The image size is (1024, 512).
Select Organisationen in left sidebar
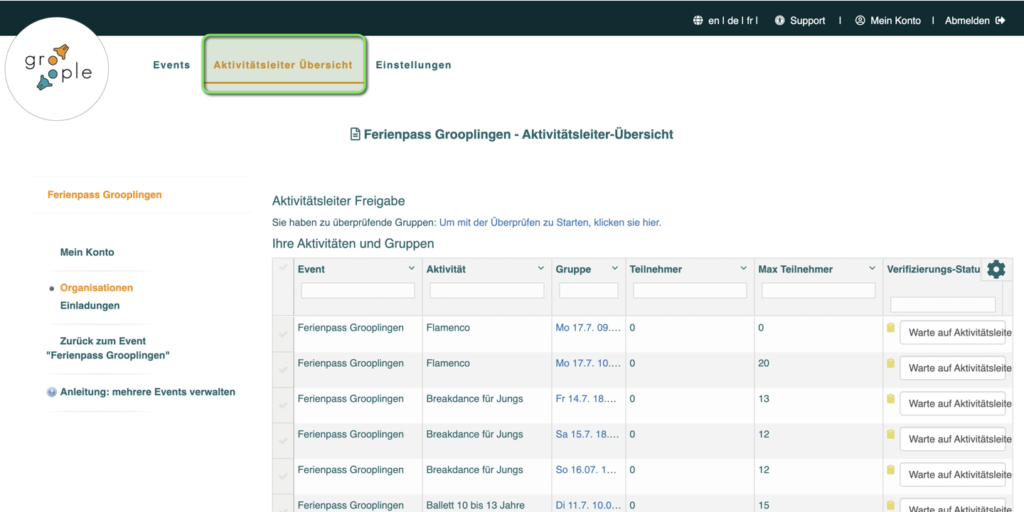(97, 288)
